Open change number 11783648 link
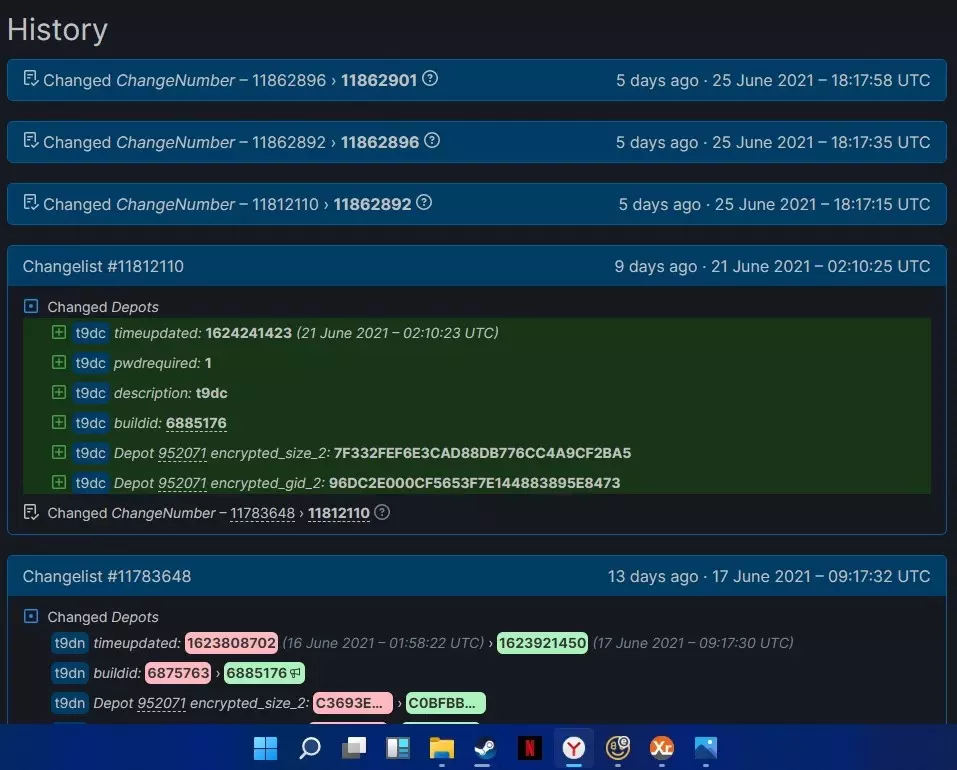957x770 pixels. click(x=262, y=513)
